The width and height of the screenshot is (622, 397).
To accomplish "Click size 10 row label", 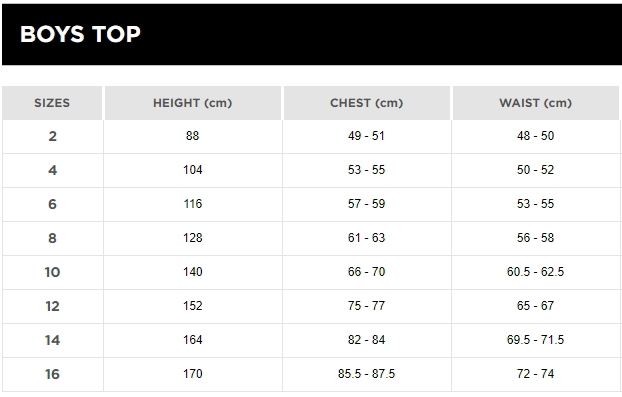I will (52, 272).
